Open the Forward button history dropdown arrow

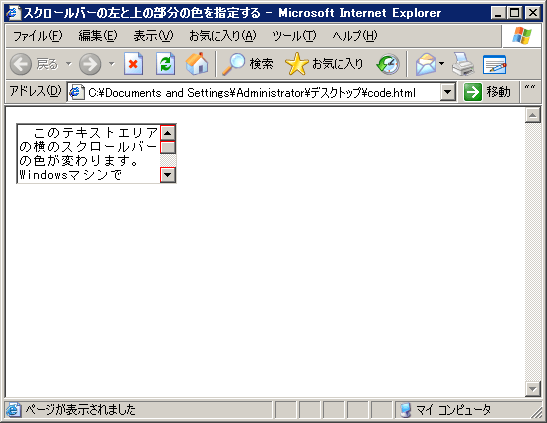point(112,64)
